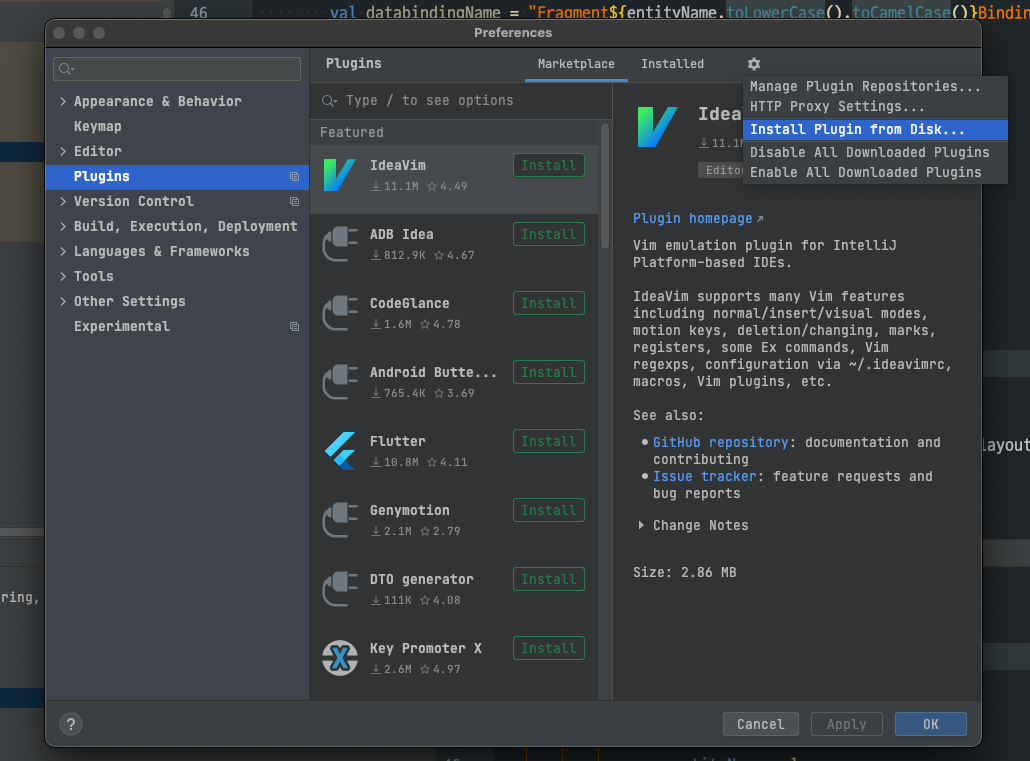
Task: Select the CodeGlance plugin name
Action: (x=409, y=304)
